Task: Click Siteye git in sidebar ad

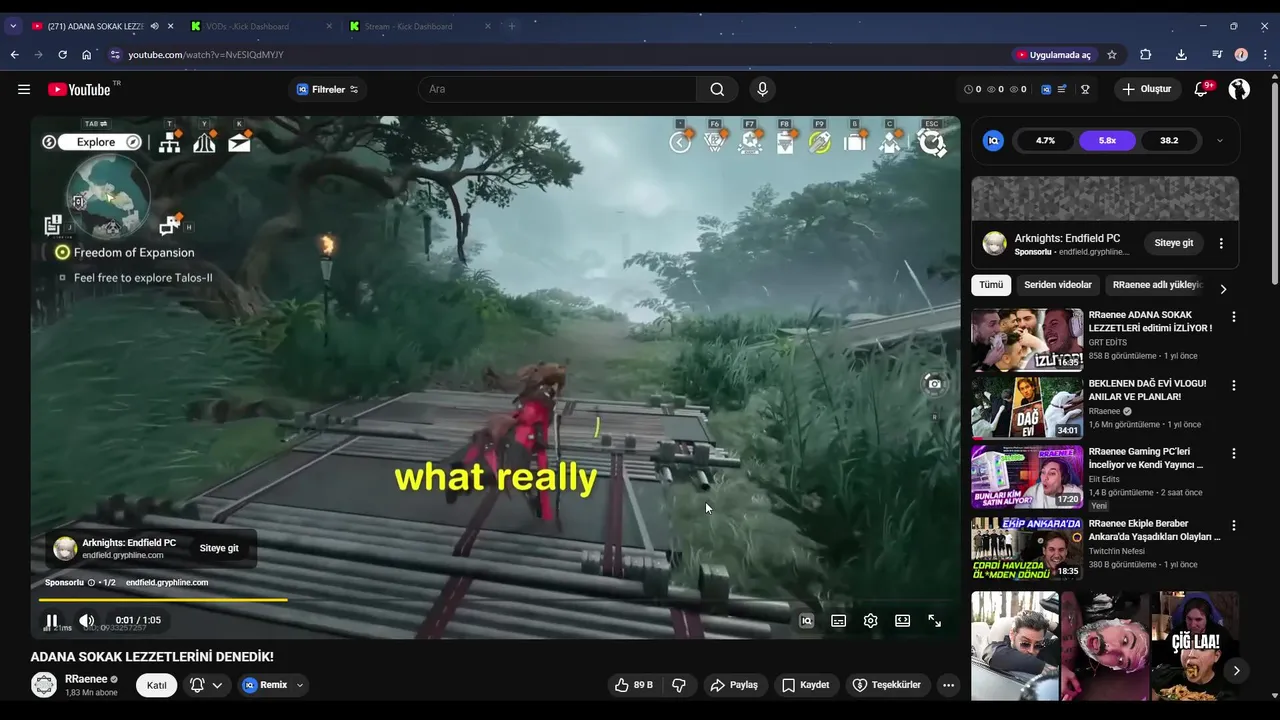Action: [1174, 243]
